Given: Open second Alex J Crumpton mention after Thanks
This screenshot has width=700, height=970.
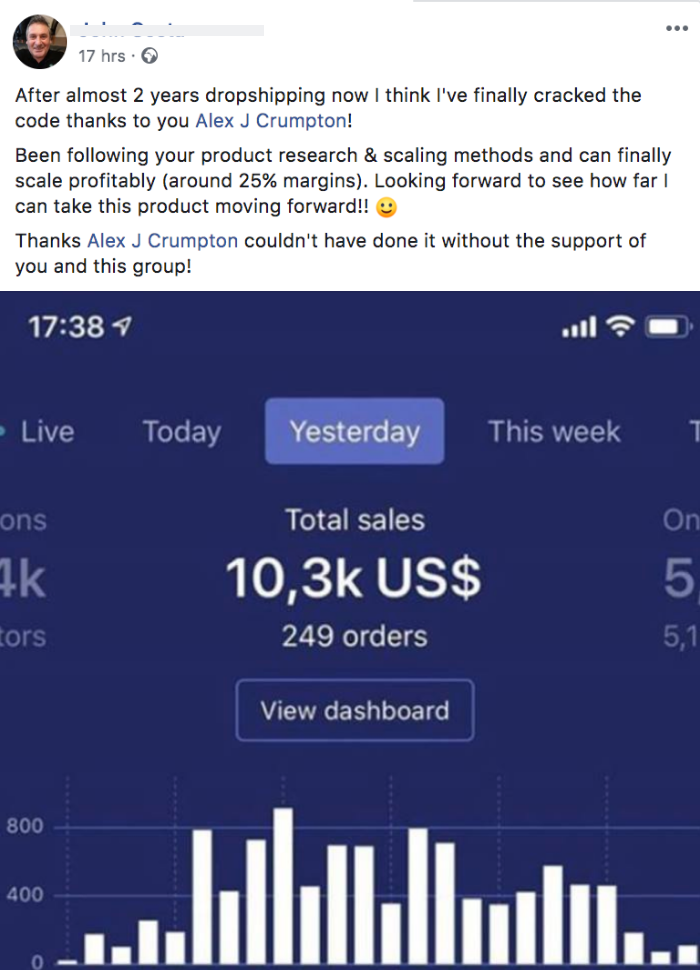Looking at the screenshot, I should [x=163, y=241].
